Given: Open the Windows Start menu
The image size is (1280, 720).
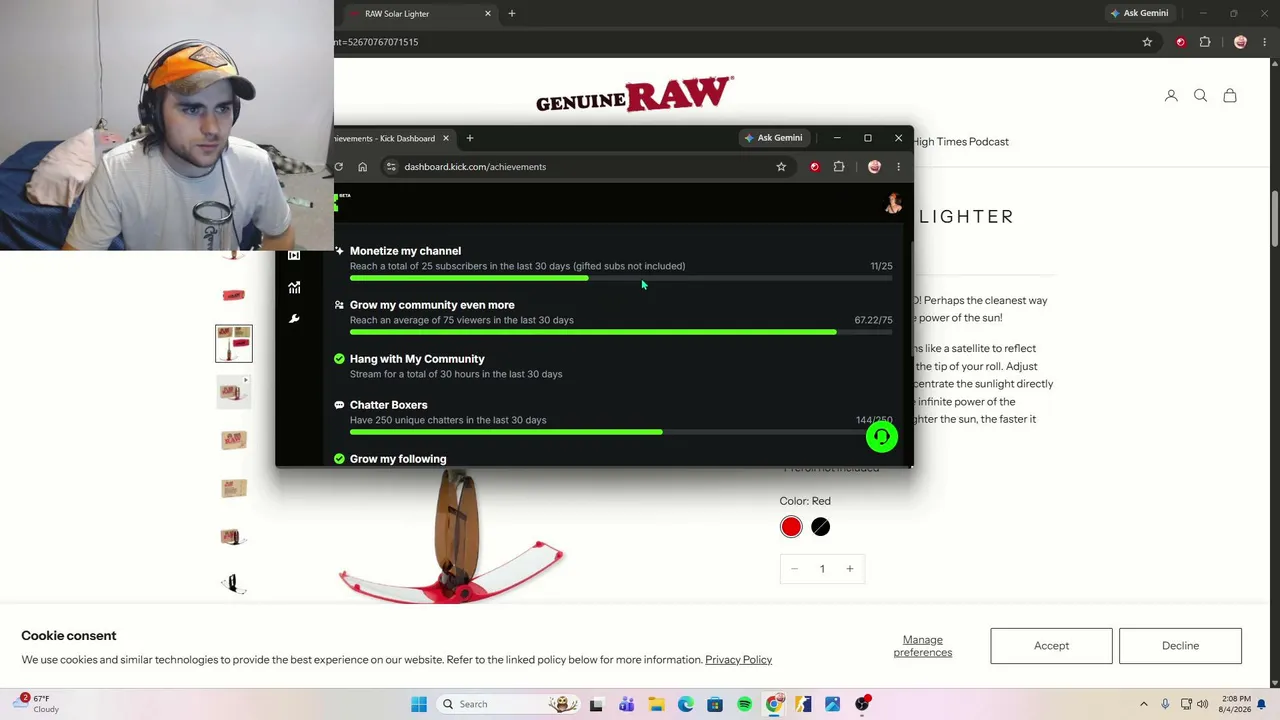Looking at the screenshot, I should (x=419, y=704).
